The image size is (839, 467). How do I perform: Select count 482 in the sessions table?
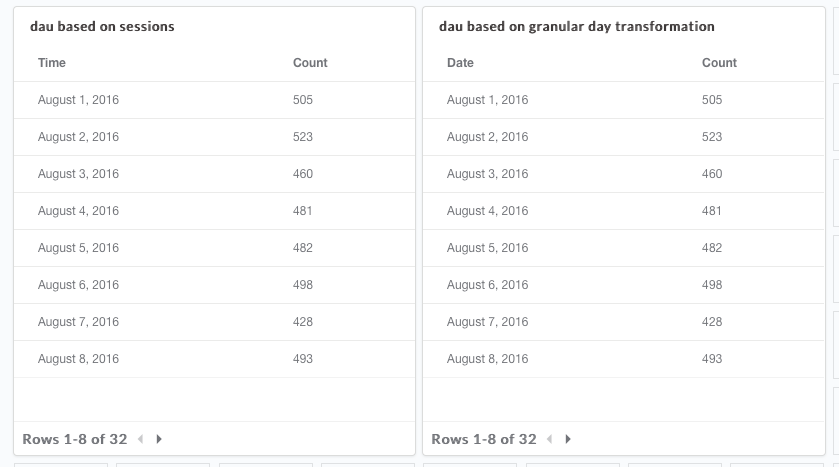[x=303, y=248]
